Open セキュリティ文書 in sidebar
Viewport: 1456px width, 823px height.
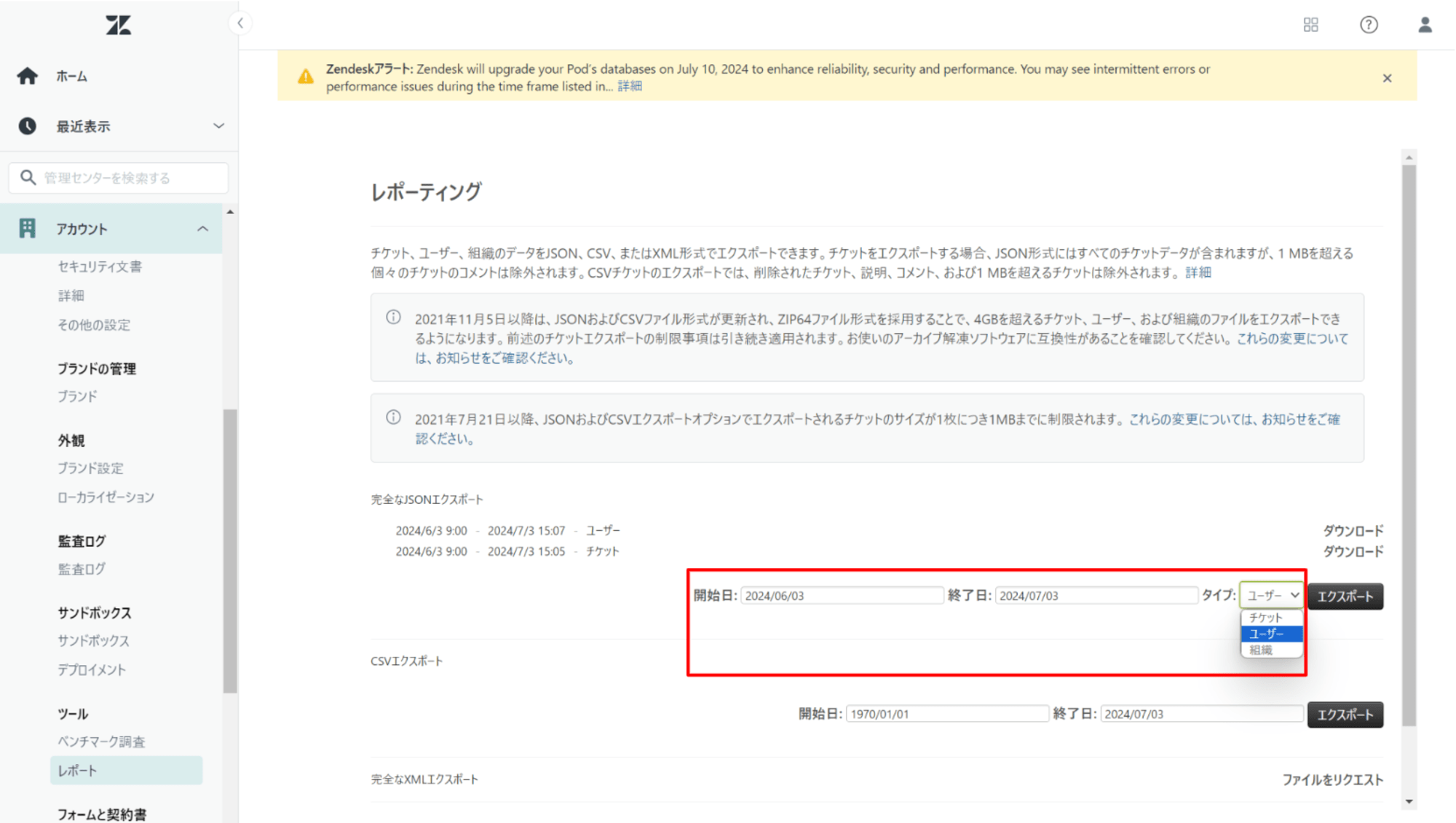point(100,267)
